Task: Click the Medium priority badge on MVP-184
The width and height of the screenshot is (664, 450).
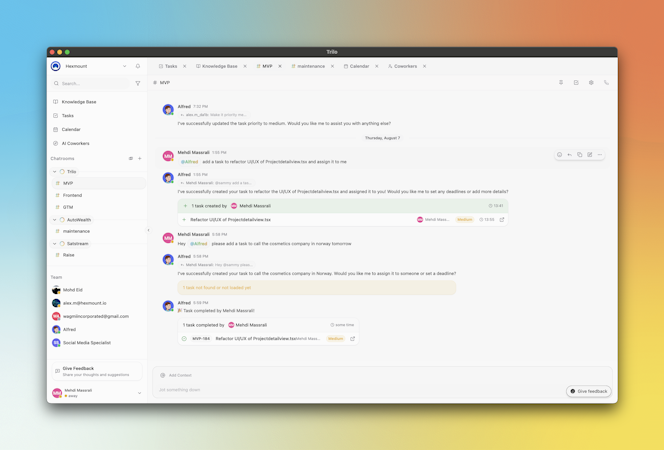Action: (x=335, y=339)
